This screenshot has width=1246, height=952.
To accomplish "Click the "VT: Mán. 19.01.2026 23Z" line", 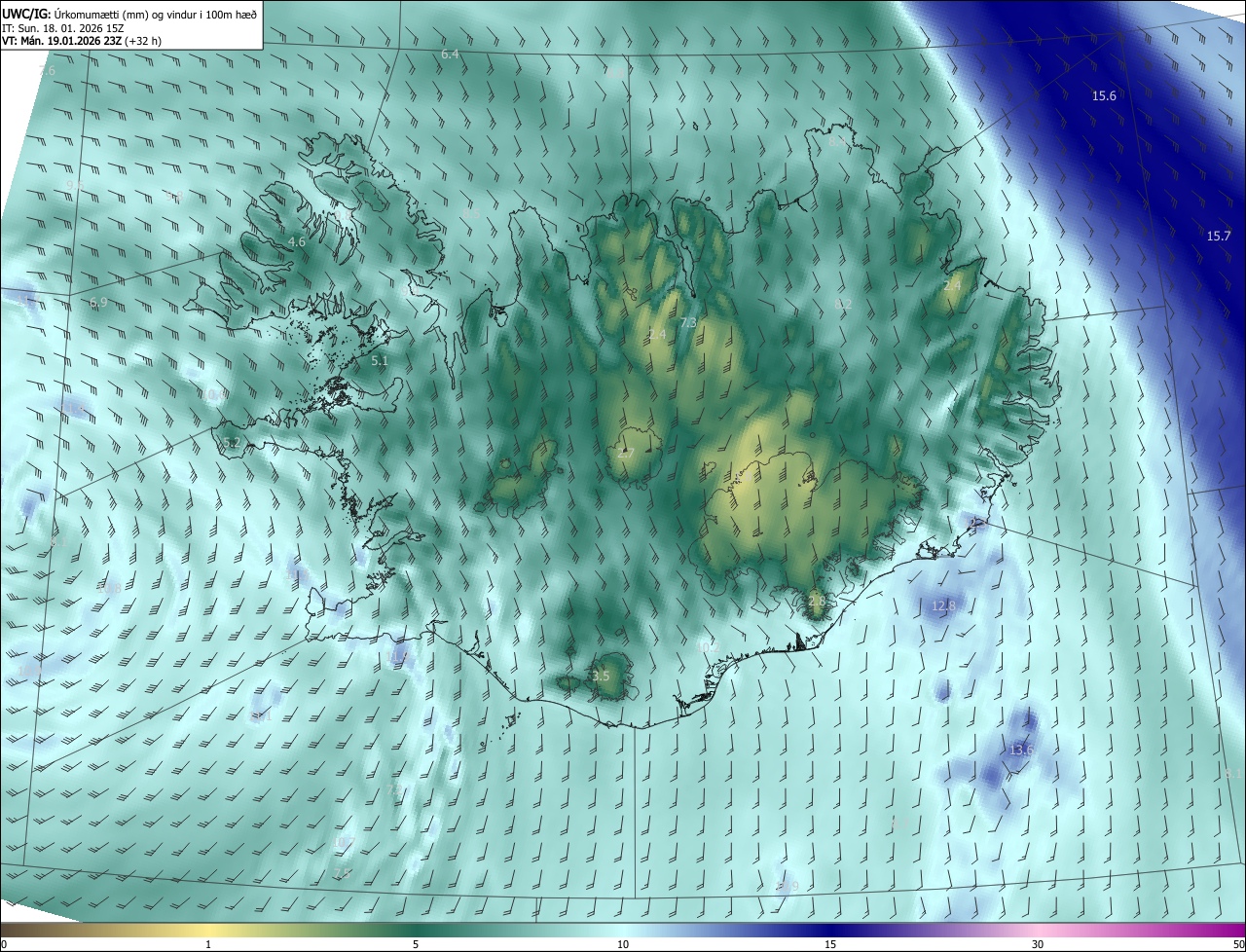I will click(x=83, y=41).
